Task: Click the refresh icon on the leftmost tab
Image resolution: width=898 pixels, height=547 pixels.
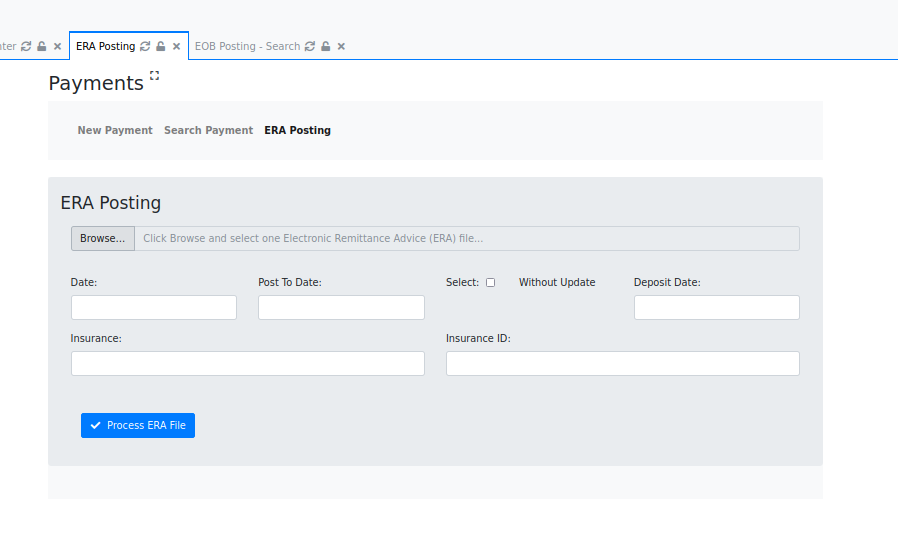Action: 26,46
